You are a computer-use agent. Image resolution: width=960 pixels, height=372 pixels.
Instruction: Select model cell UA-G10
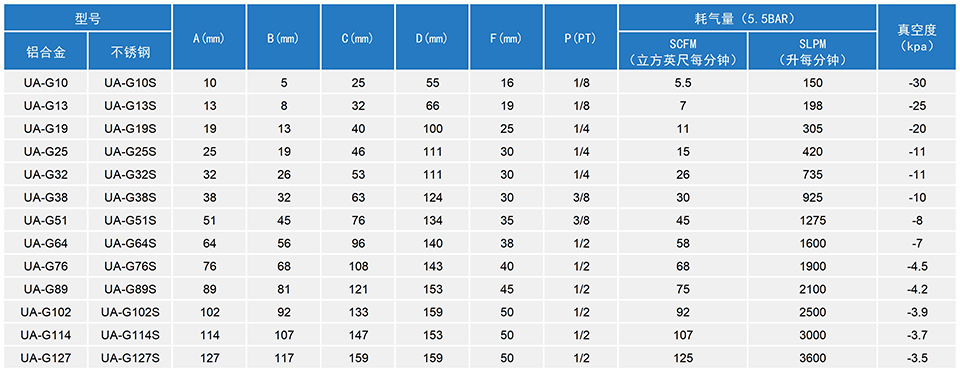click(x=46, y=83)
